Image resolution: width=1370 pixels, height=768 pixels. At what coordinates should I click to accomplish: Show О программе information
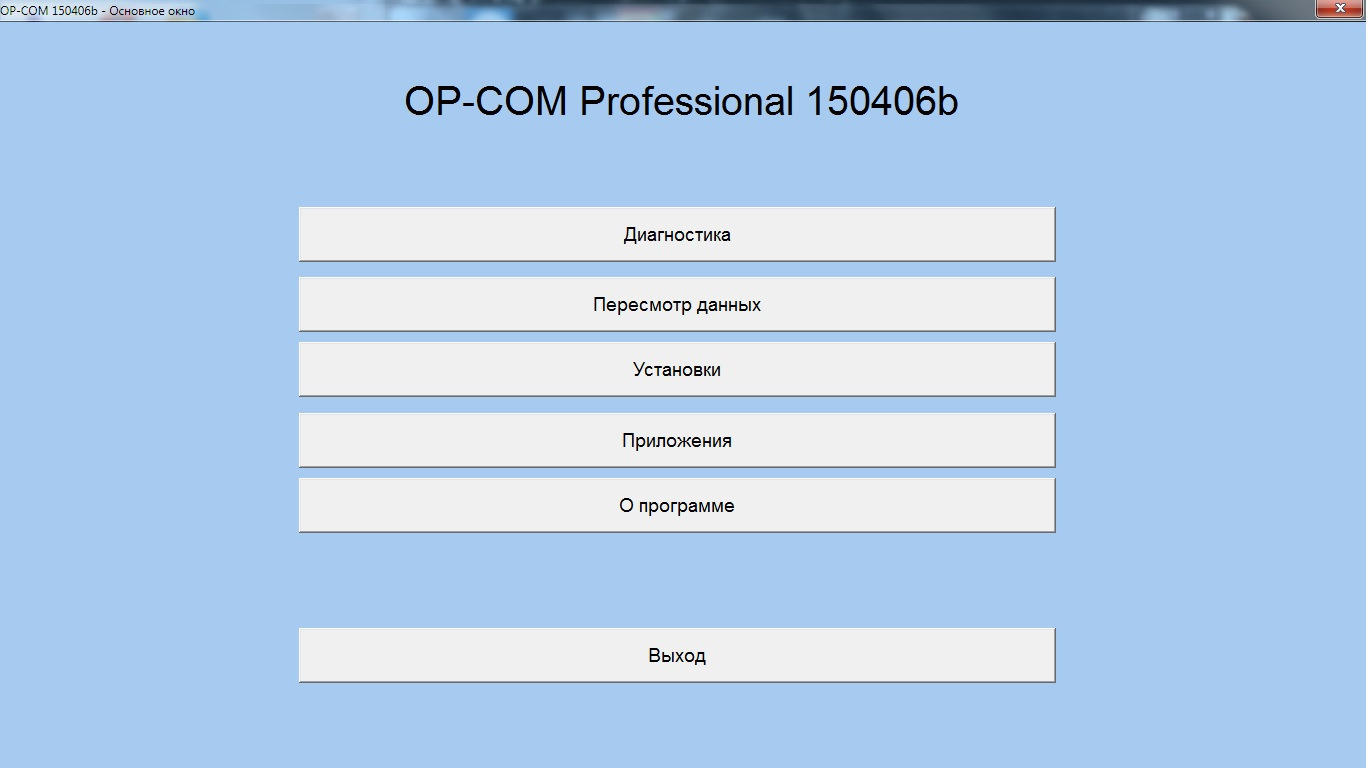click(677, 506)
